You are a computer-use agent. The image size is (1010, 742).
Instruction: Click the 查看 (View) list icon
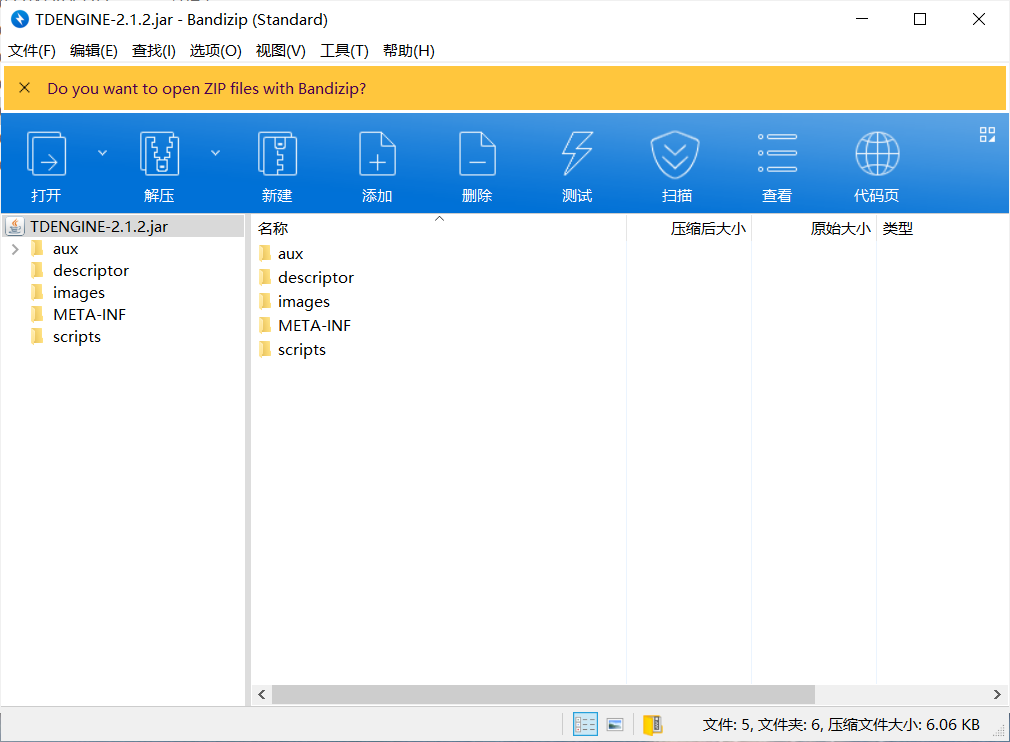777,153
